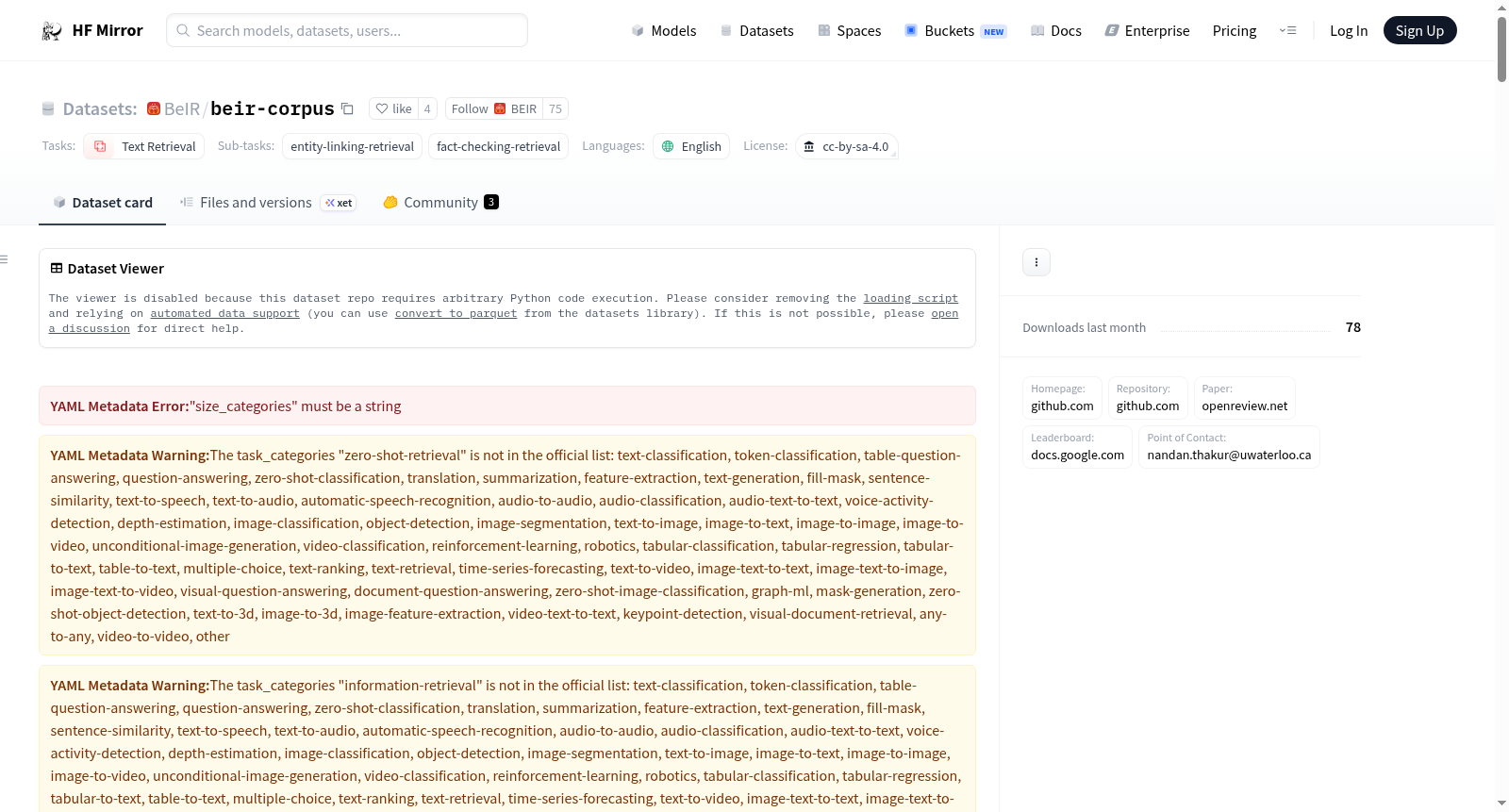Open the Leaderboard docs.google.com link
The width and height of the screenshot is (1509, 812).
point(1077,447)
